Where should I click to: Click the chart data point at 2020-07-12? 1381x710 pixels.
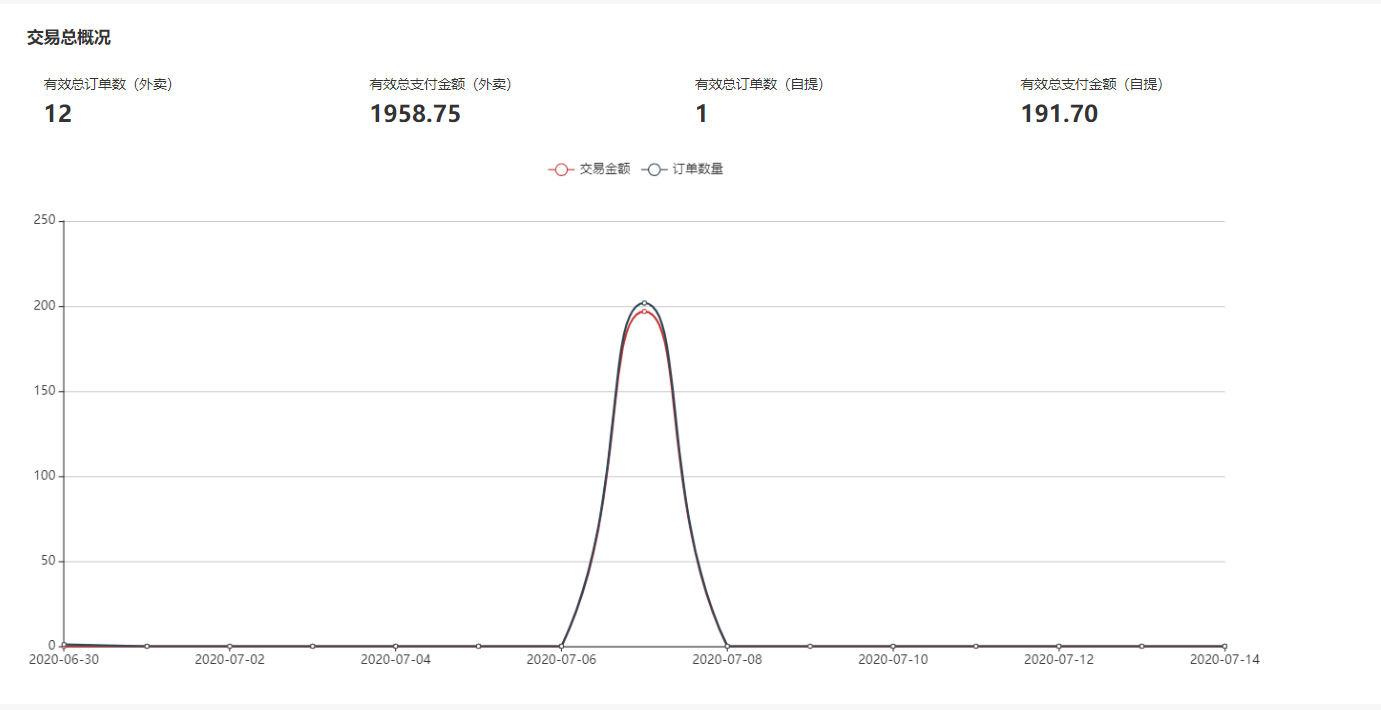pyautogui.click(x=1059, y=646)
